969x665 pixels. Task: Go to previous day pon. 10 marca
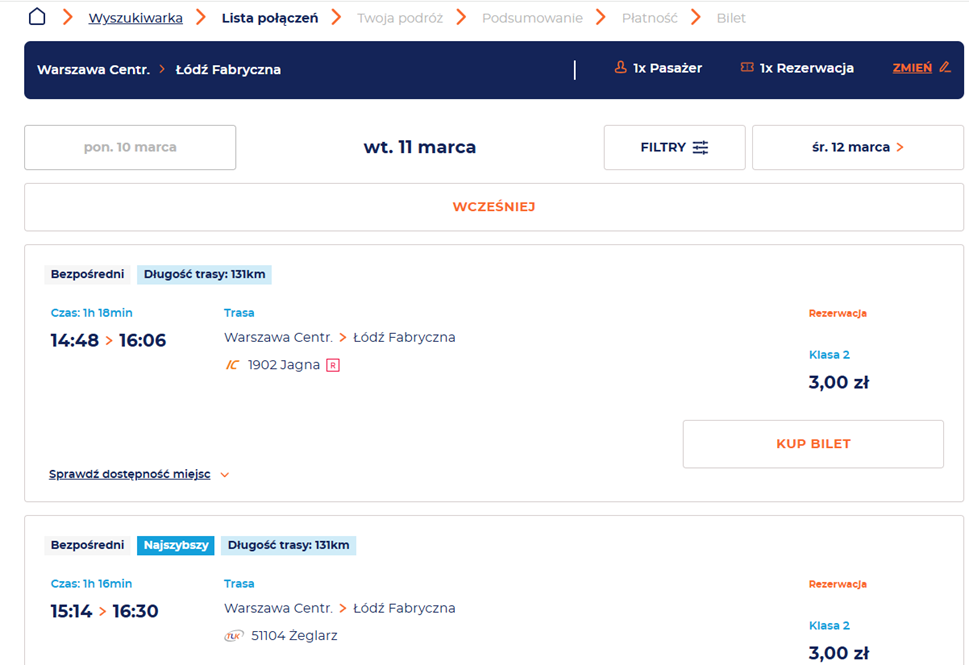pyautogui.click(x=130, y=147)
